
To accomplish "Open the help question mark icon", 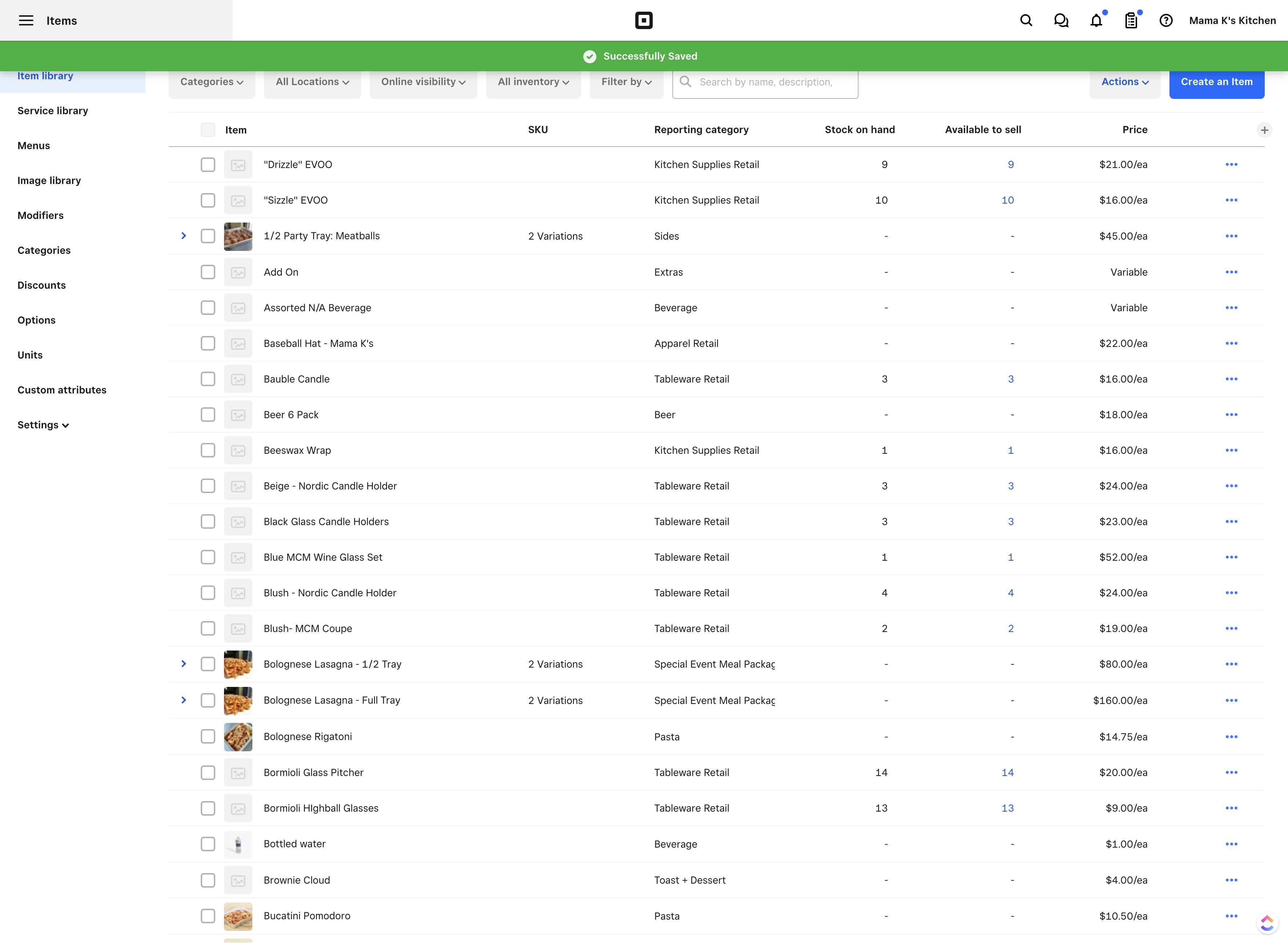I will pyautogui.click(x=1166, y=20).
